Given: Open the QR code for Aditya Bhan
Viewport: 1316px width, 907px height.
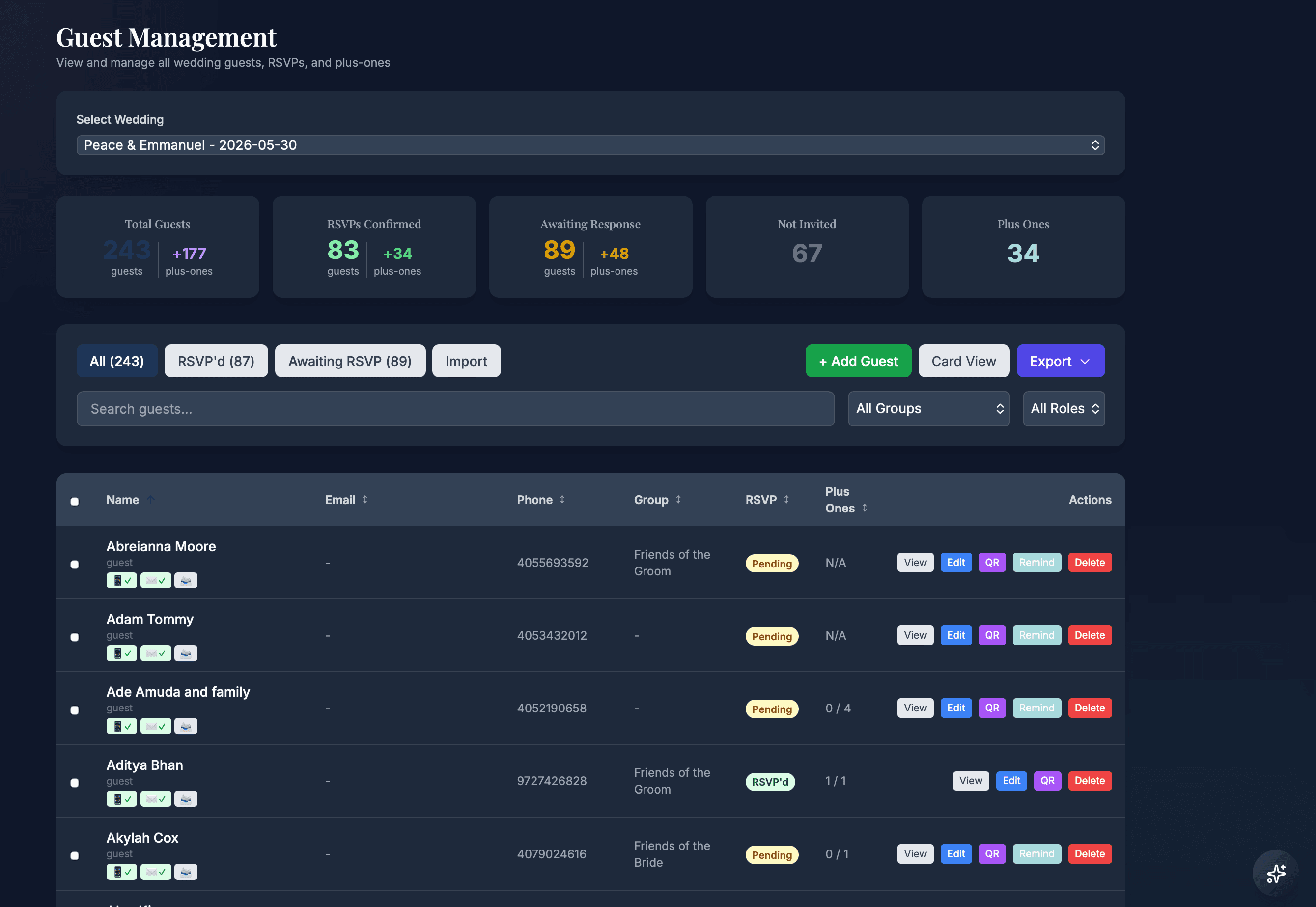Looking at the screenshot, I should pyautogui.click(x=1048, y=781).
